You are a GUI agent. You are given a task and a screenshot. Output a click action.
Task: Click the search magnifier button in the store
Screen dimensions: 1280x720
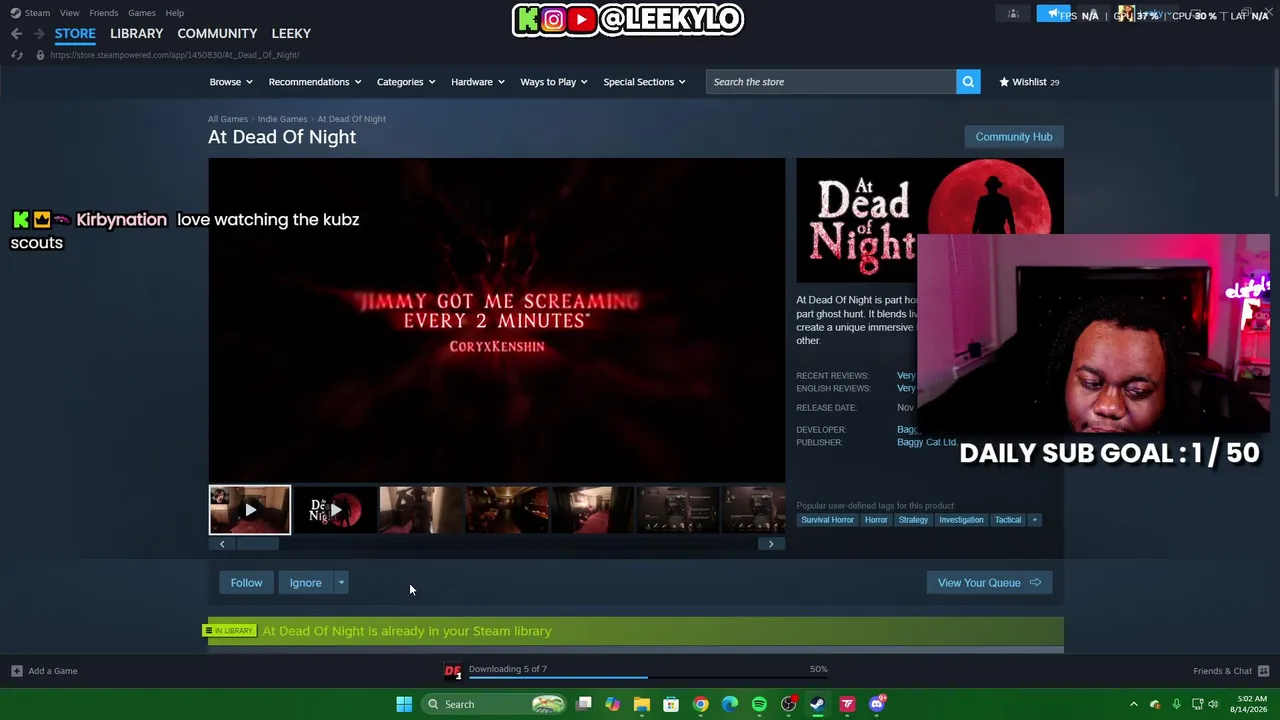[x=968, y=82]
